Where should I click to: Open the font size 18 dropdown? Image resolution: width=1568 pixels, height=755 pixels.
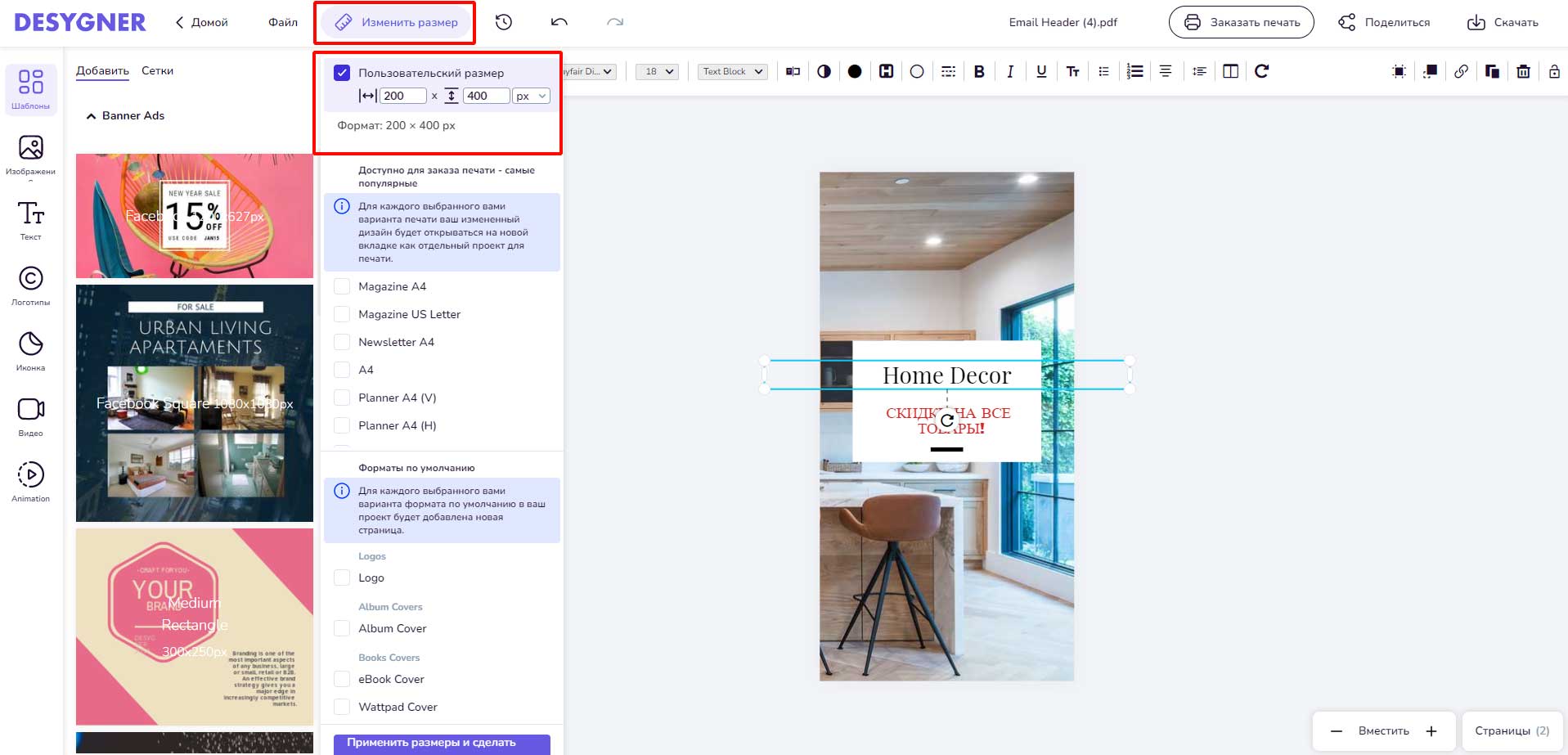pos(658,71)
